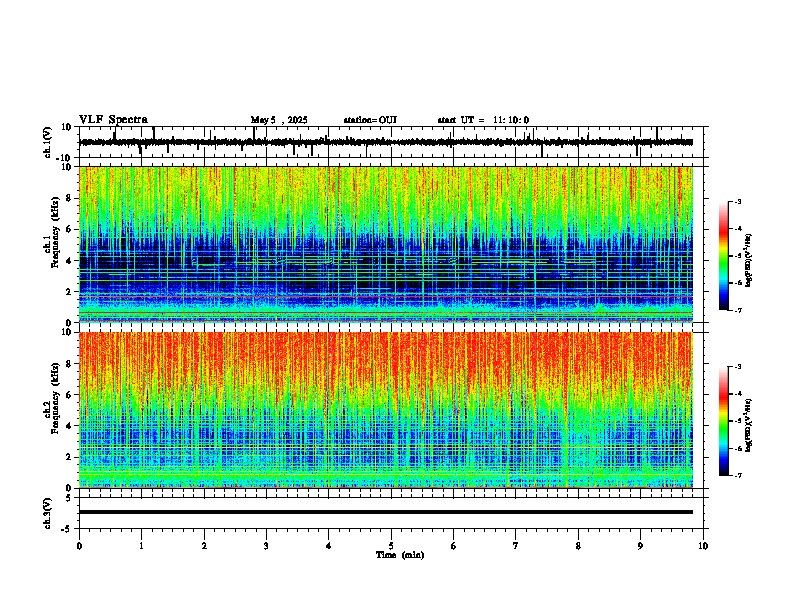The image size is (792, 612).
Task: Click the ch.3 flat voltage trace
Action: (x=386, y=512)
